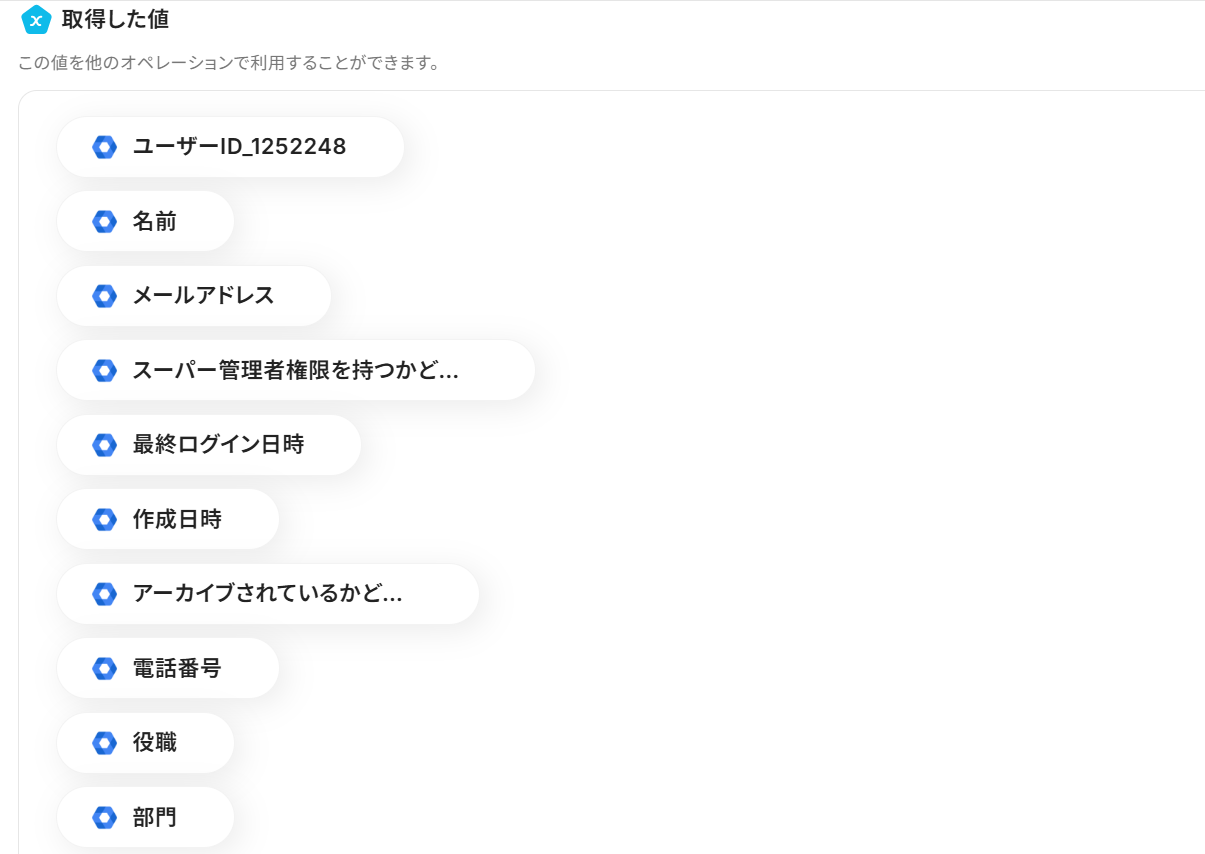Click the icon beside 作成日時
The height and width of the screenshot is (854, 1205).
point(104,519)
